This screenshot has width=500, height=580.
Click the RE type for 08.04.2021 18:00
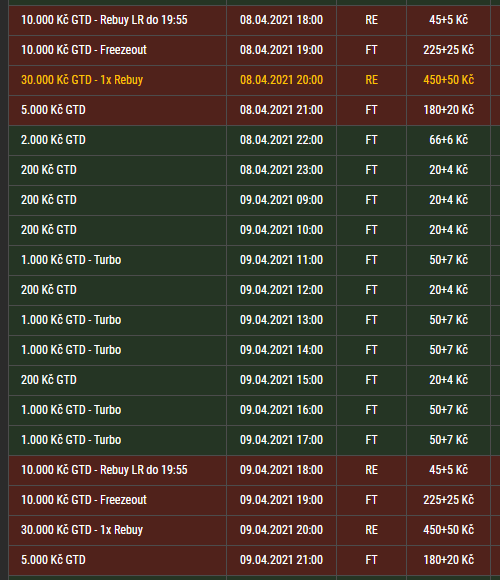coord(372,20)
